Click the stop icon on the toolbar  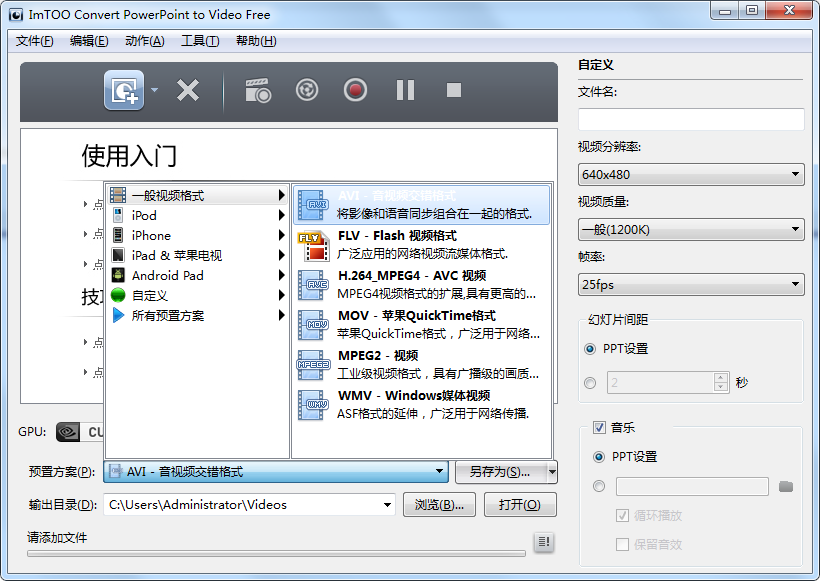pyautogui.click(x=452, y=90)
